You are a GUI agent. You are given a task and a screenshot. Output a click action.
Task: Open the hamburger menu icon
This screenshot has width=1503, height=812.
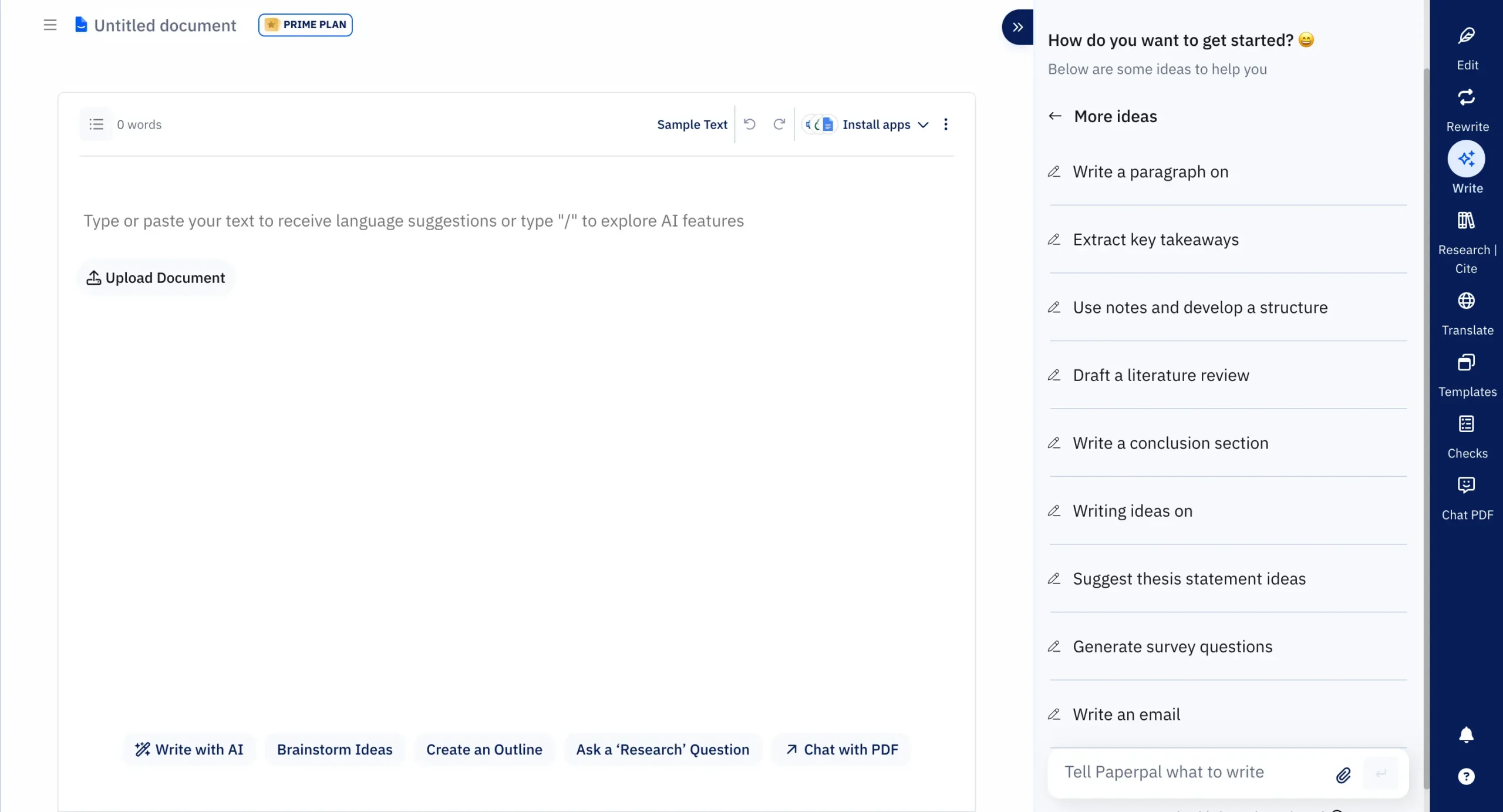click(x=50, y=25)
